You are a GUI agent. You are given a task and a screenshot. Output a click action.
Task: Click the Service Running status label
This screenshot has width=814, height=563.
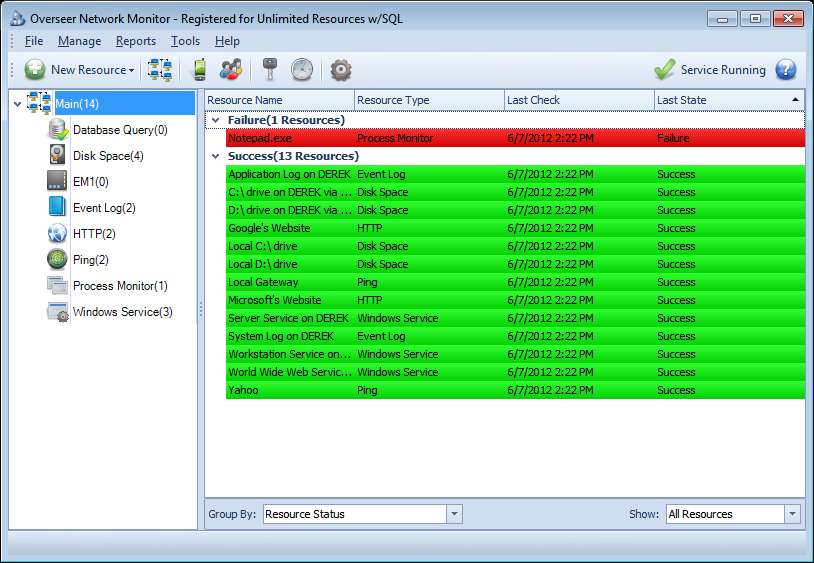coord(723,70)
